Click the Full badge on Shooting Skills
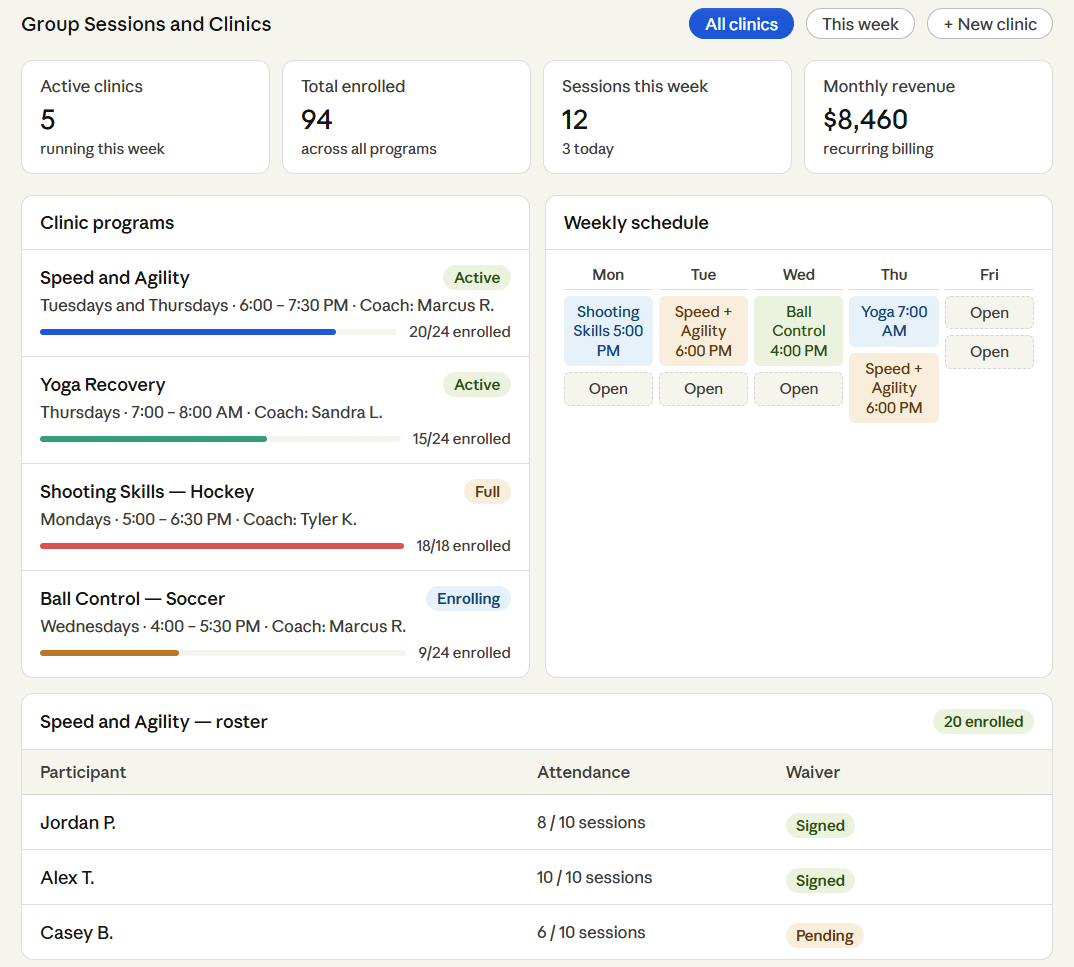Screen dimensions: 1074x967 coord(487,492)
